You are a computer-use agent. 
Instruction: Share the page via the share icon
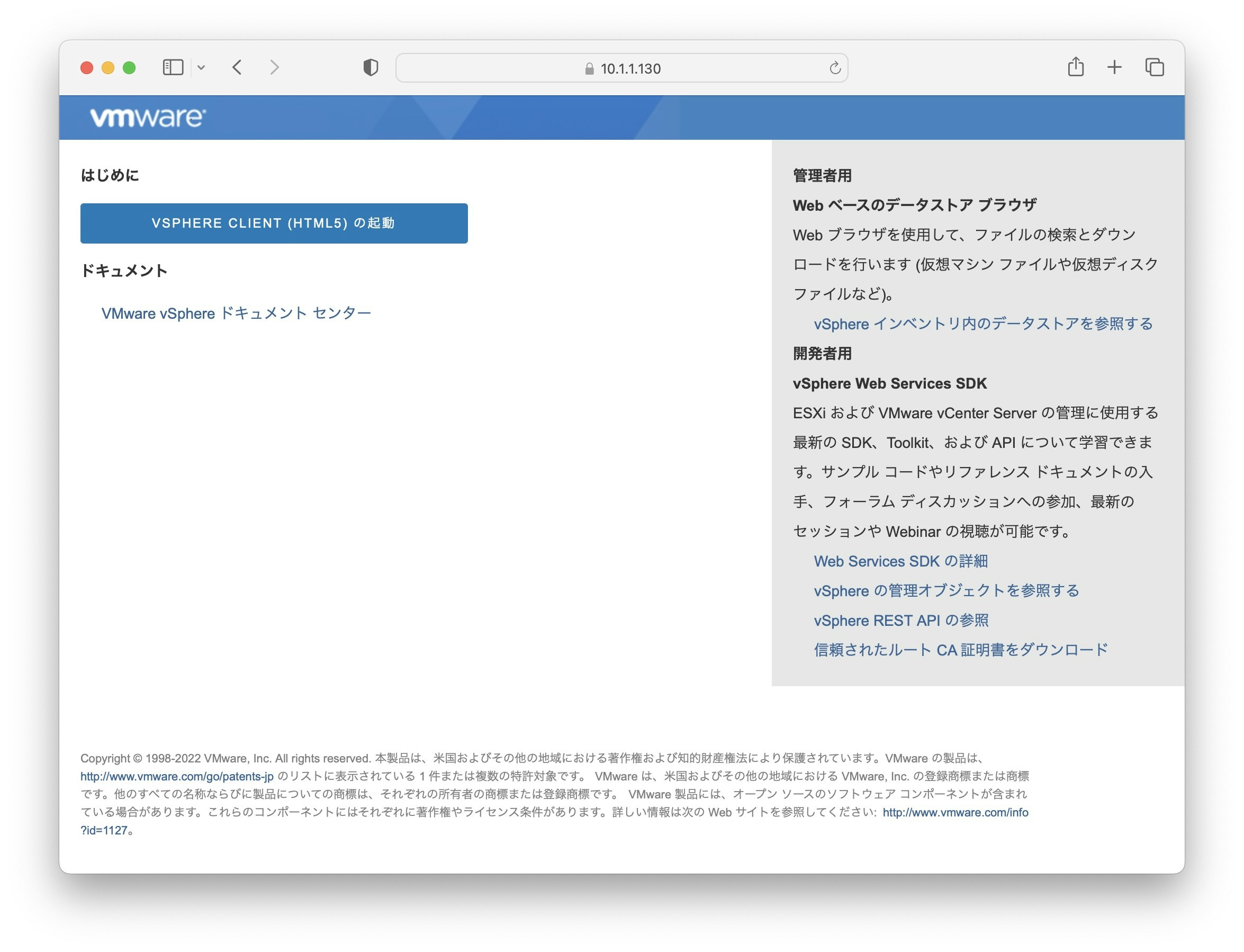[x=1075, y=66]
